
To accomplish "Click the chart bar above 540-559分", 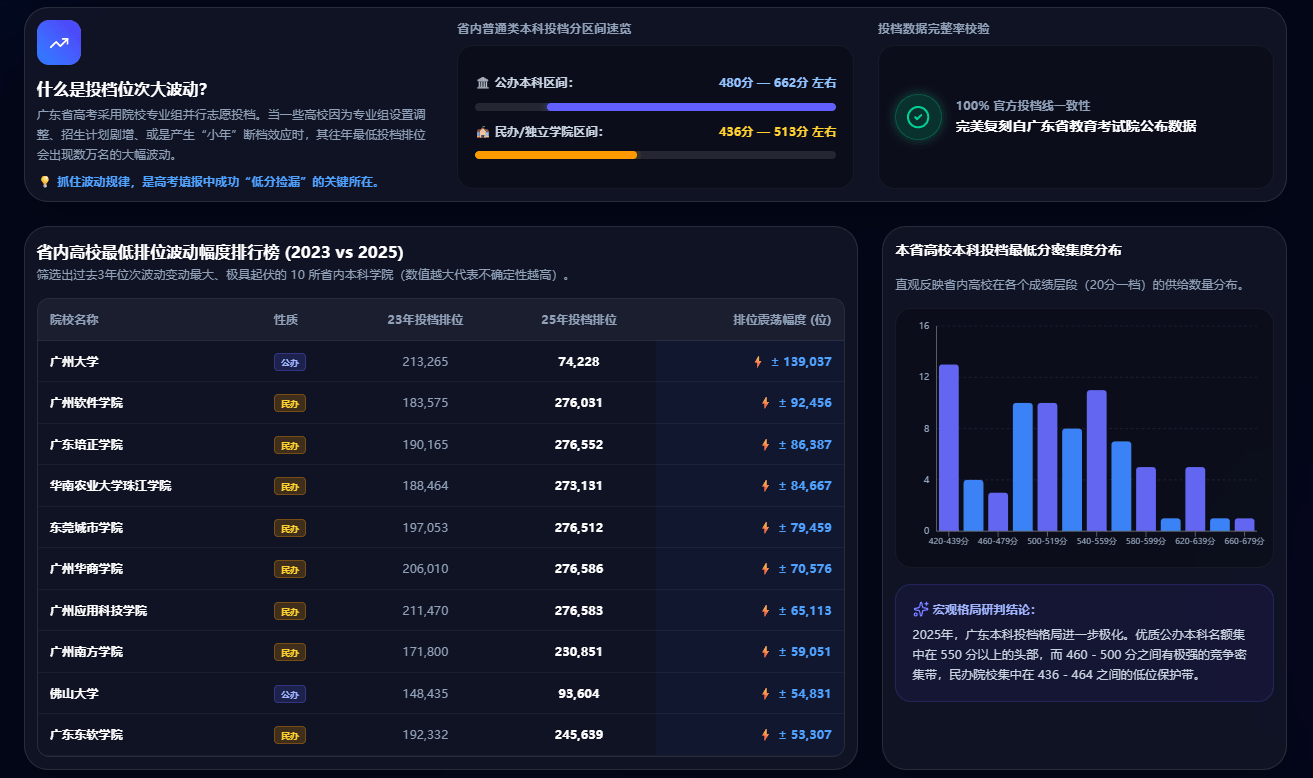I will (x=1097, y=461).
